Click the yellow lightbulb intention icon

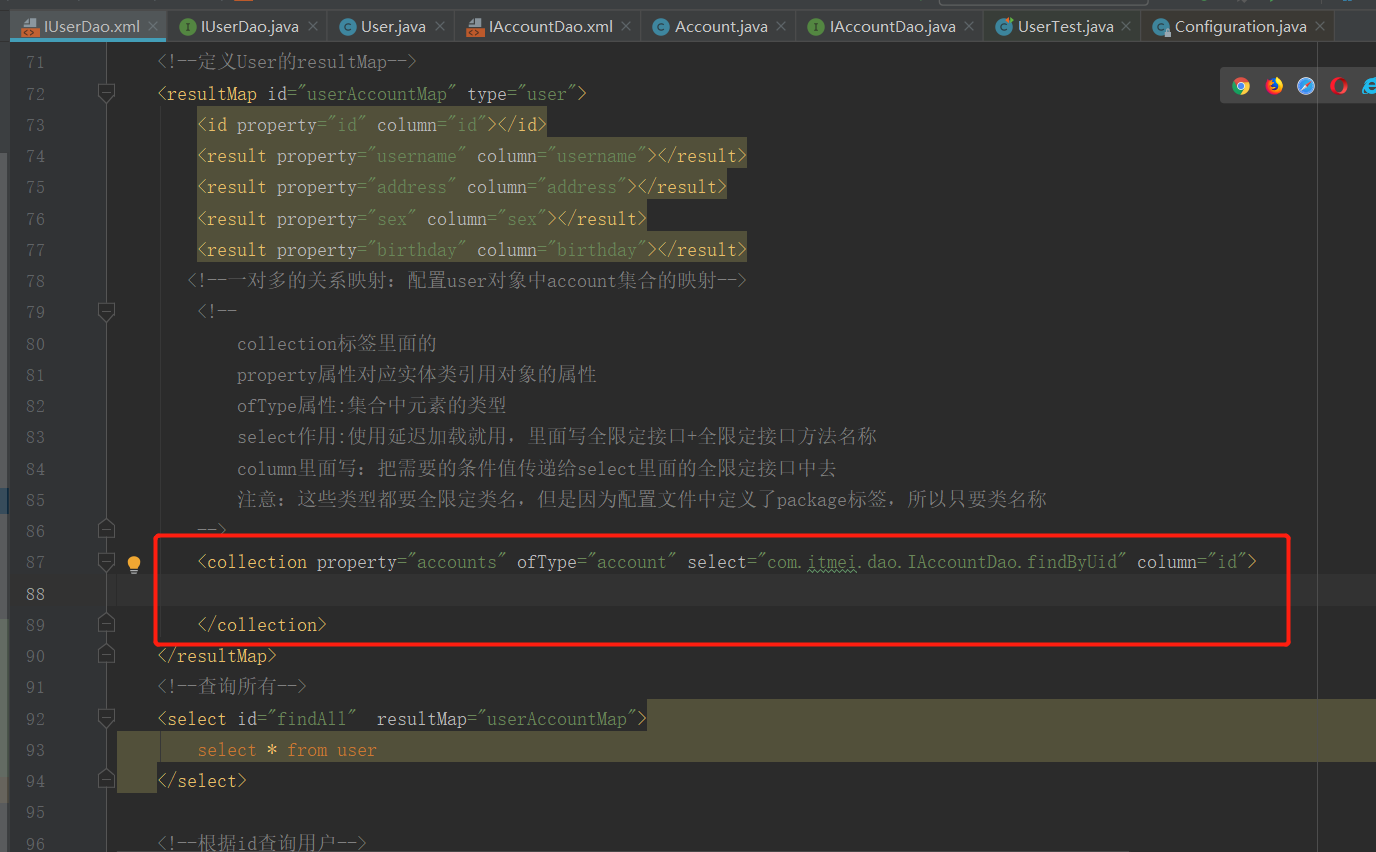tap(134, 564)
